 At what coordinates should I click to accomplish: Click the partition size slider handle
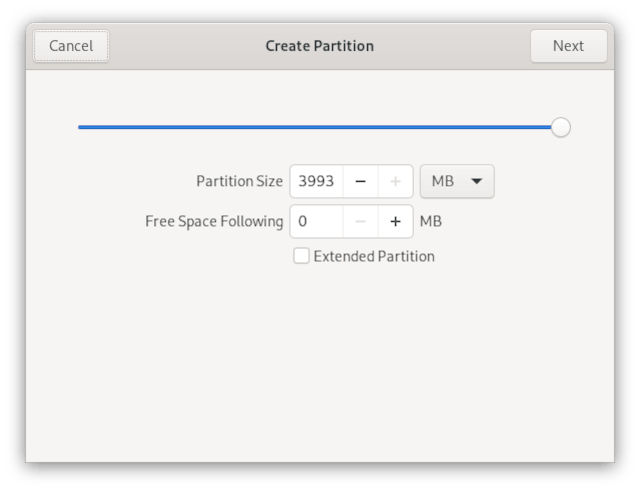561,127
